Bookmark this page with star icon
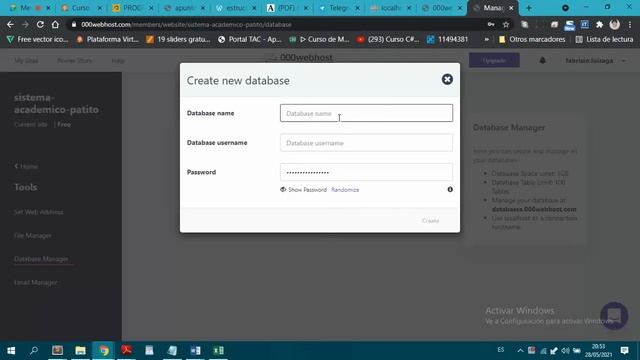Viewport: 640px width, 360px height. (506, 24)
